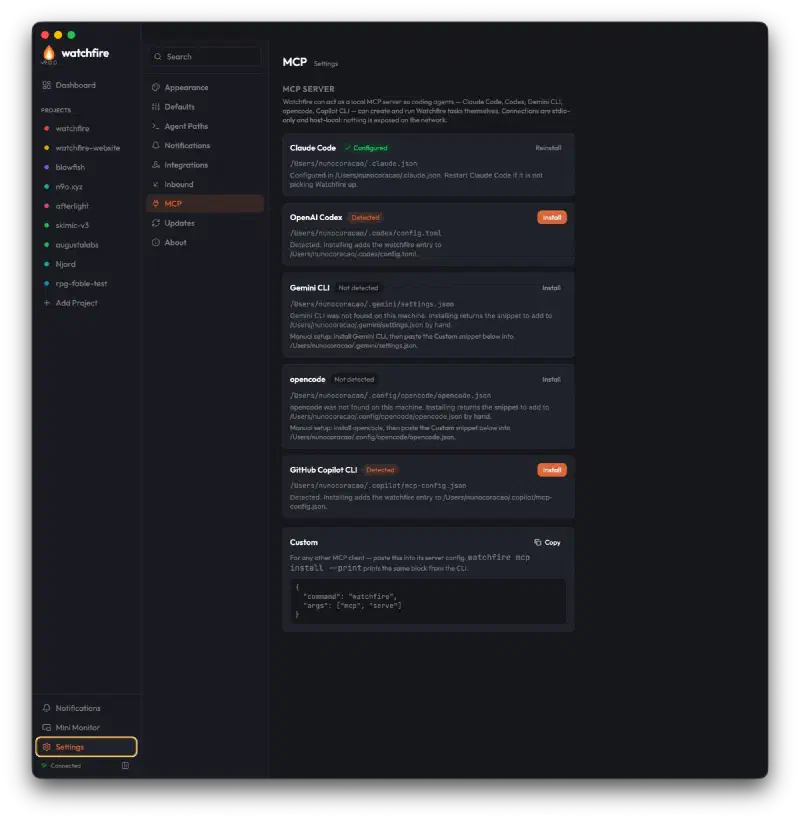Click the .codex/config.toml path text
800x821 pixels.
[365, 233]
